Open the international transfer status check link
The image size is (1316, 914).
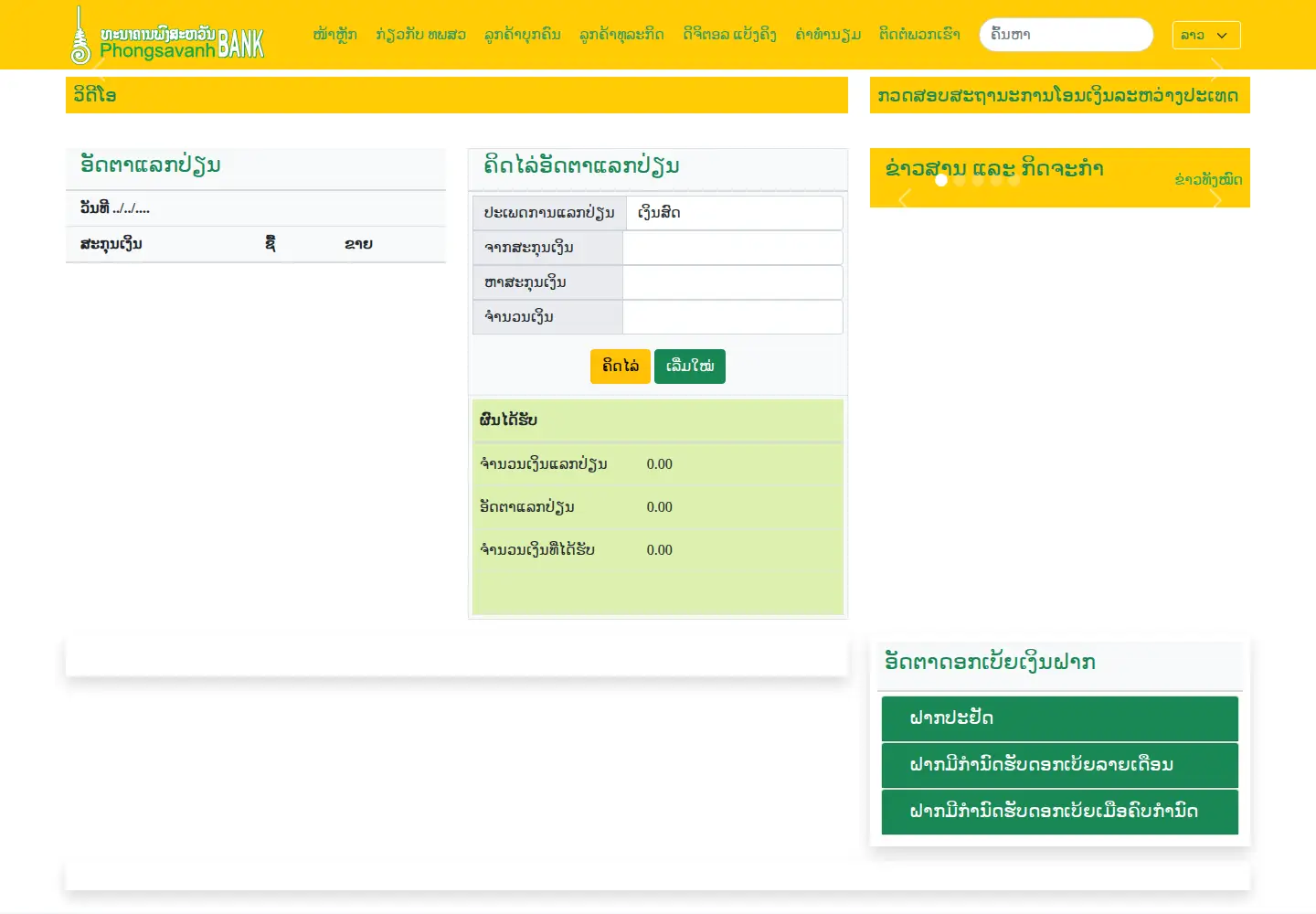[x=1059, y=95]
